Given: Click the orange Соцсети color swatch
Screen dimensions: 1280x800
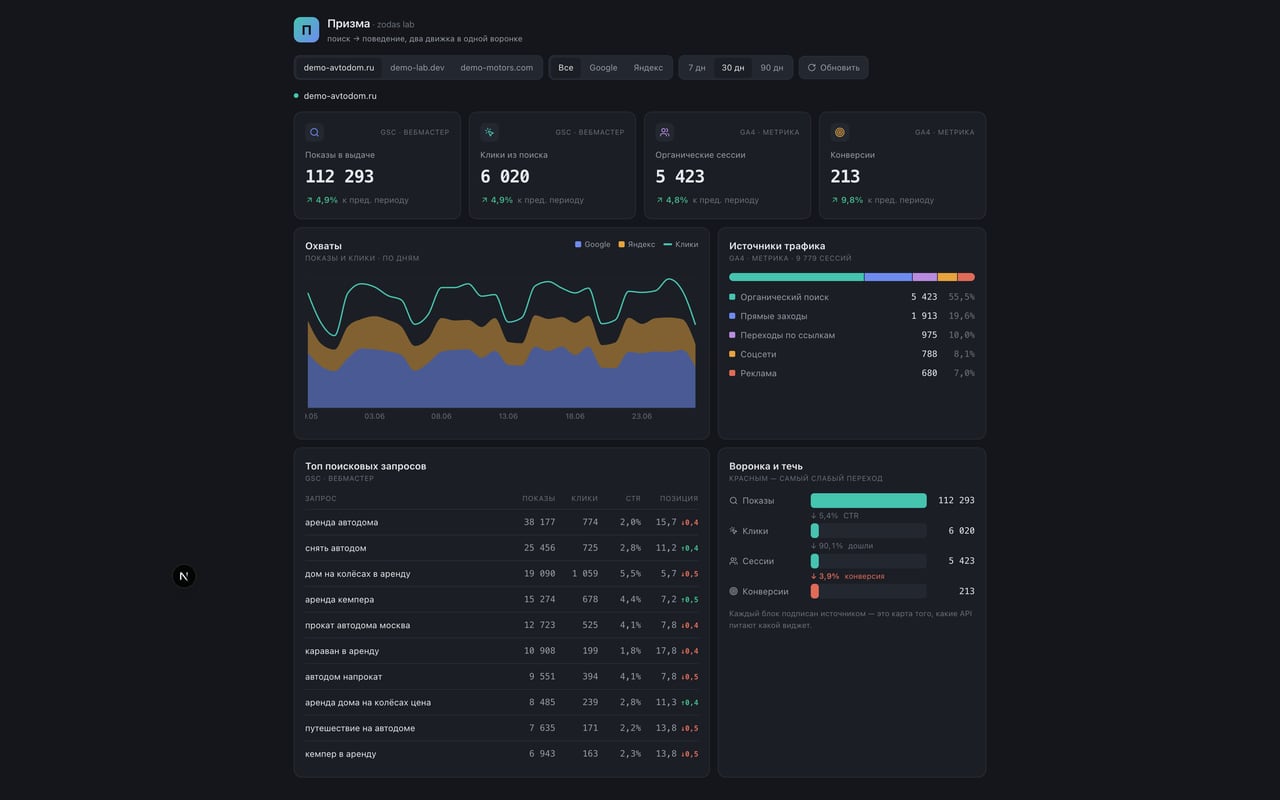Looking at the screenshot, I should (732, 354).
